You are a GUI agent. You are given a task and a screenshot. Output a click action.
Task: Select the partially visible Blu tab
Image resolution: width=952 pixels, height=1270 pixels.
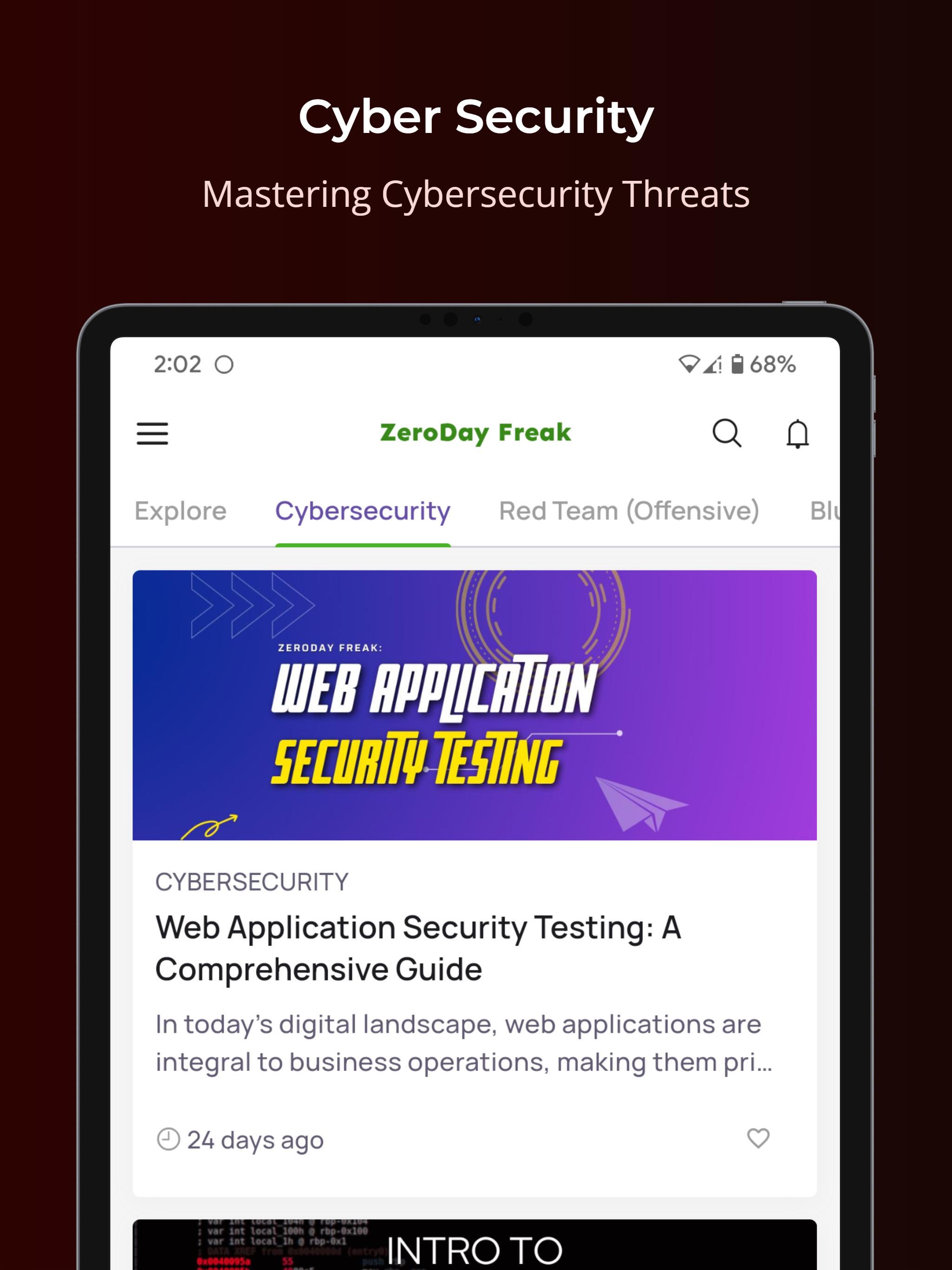coord(825,510)
